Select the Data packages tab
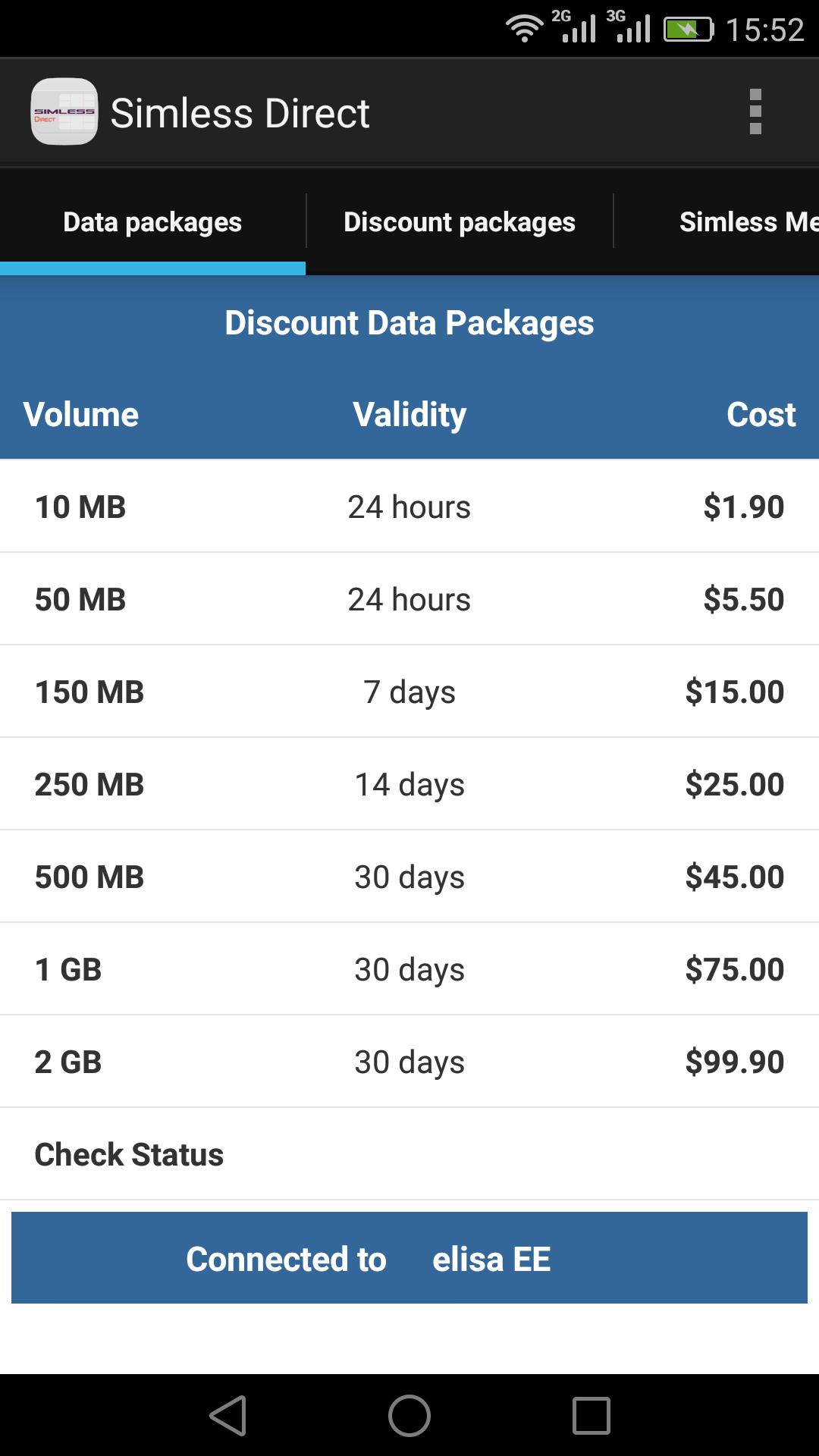 (x=152, y=221)
